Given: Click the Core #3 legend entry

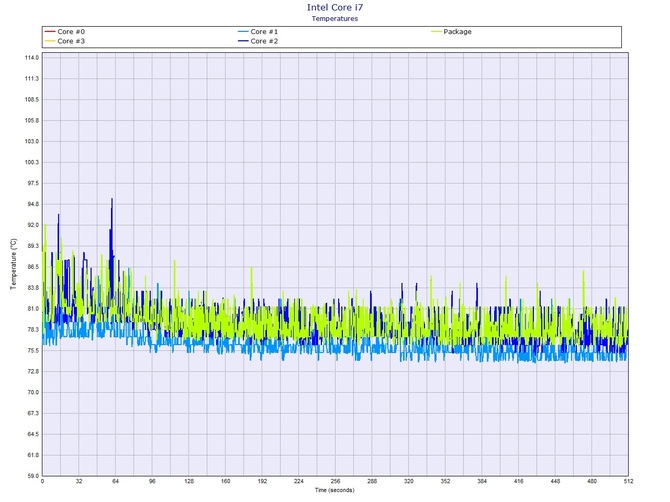Looking at the screenshot, I should (x=65, y=41).
